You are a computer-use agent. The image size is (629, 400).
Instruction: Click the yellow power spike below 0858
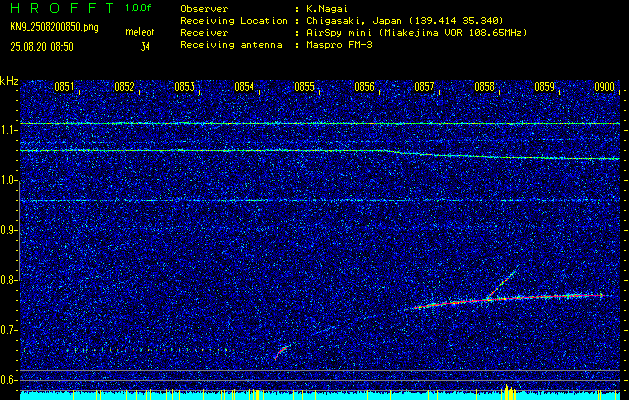click(x=508, y=392)
